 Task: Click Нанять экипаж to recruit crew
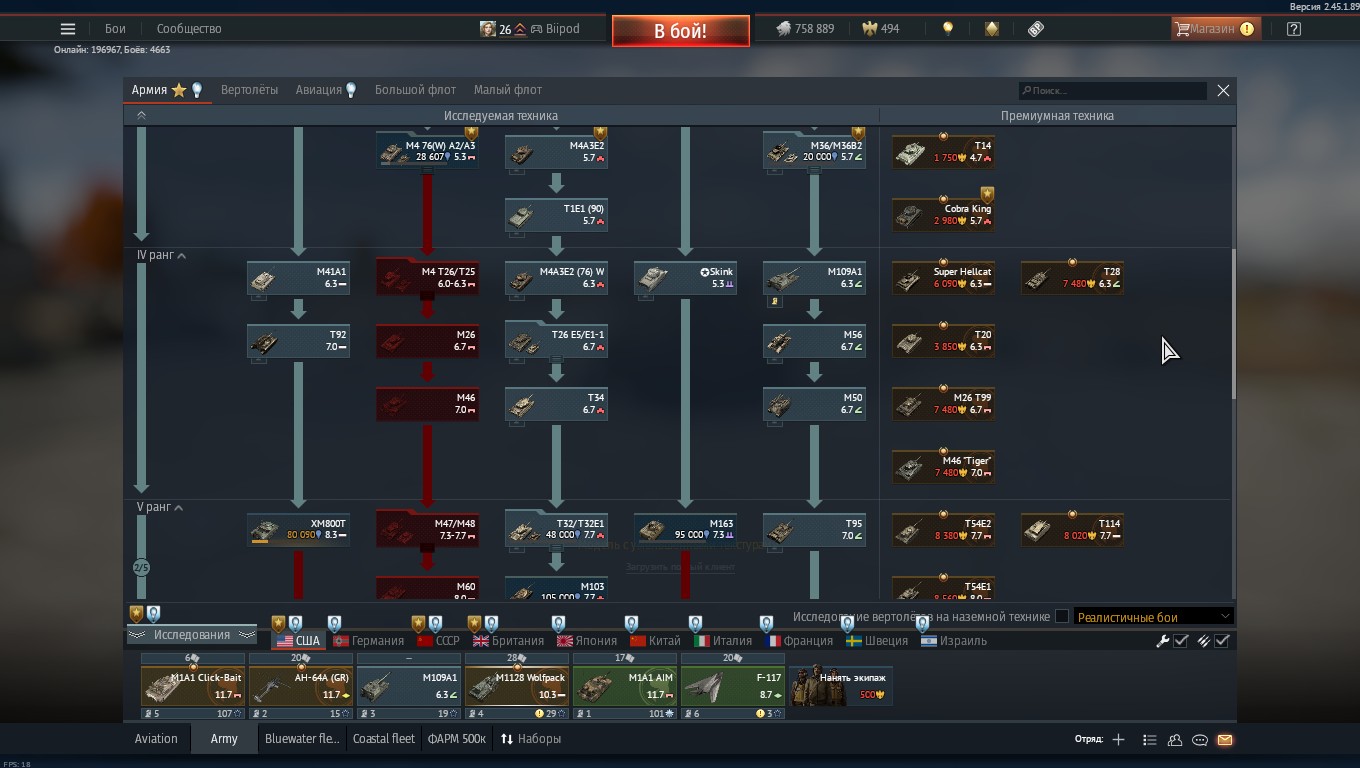pyautogui.click(x=841, y=685)
